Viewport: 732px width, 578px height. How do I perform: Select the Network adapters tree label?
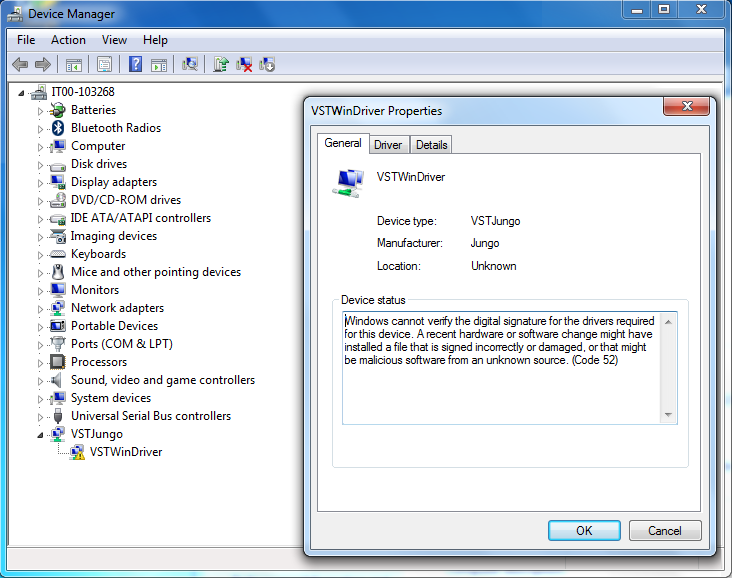point(118,308)
